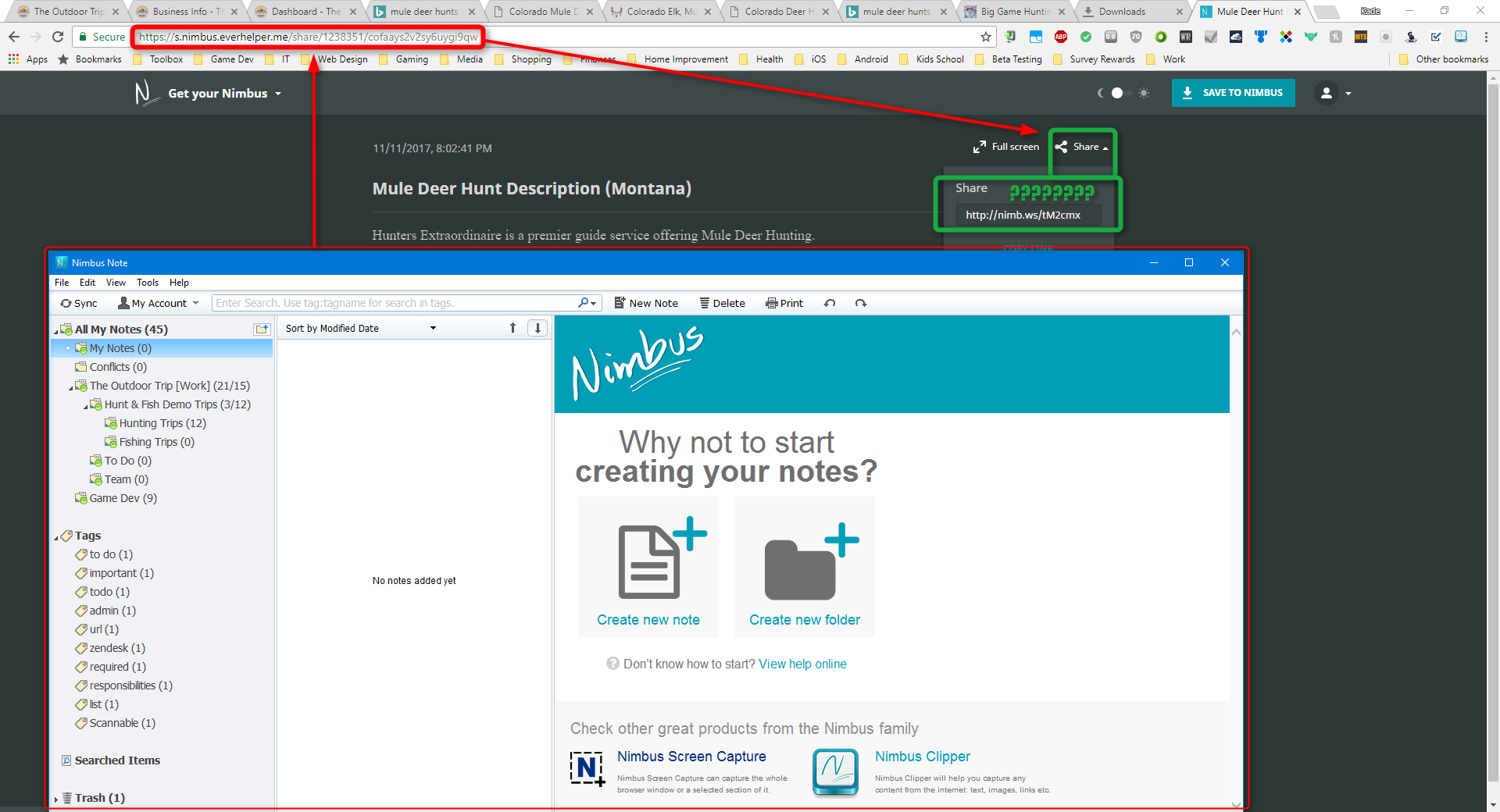Open the File menu in Nimbus Note
The image size is (1500, 812).
[x=62, y=283]
